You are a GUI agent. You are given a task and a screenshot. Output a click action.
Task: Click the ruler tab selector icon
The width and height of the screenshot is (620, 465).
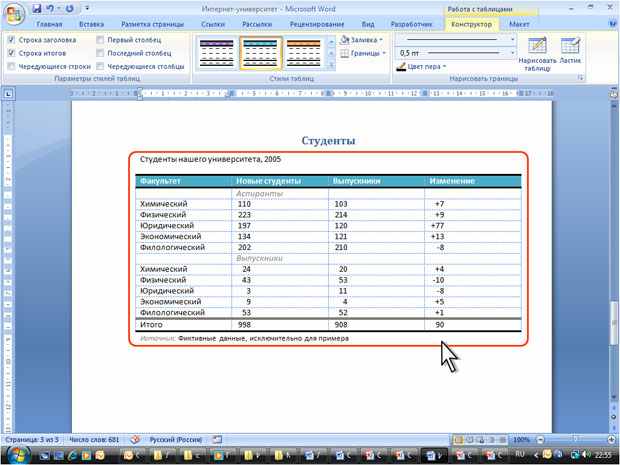click(x=8, y=94)
